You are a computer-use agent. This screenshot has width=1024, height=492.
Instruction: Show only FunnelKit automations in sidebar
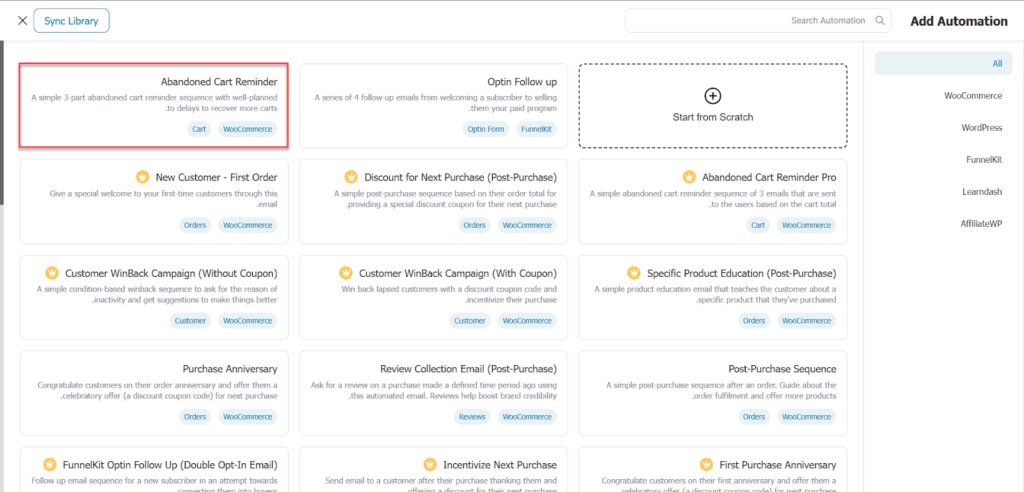(983, 159)
